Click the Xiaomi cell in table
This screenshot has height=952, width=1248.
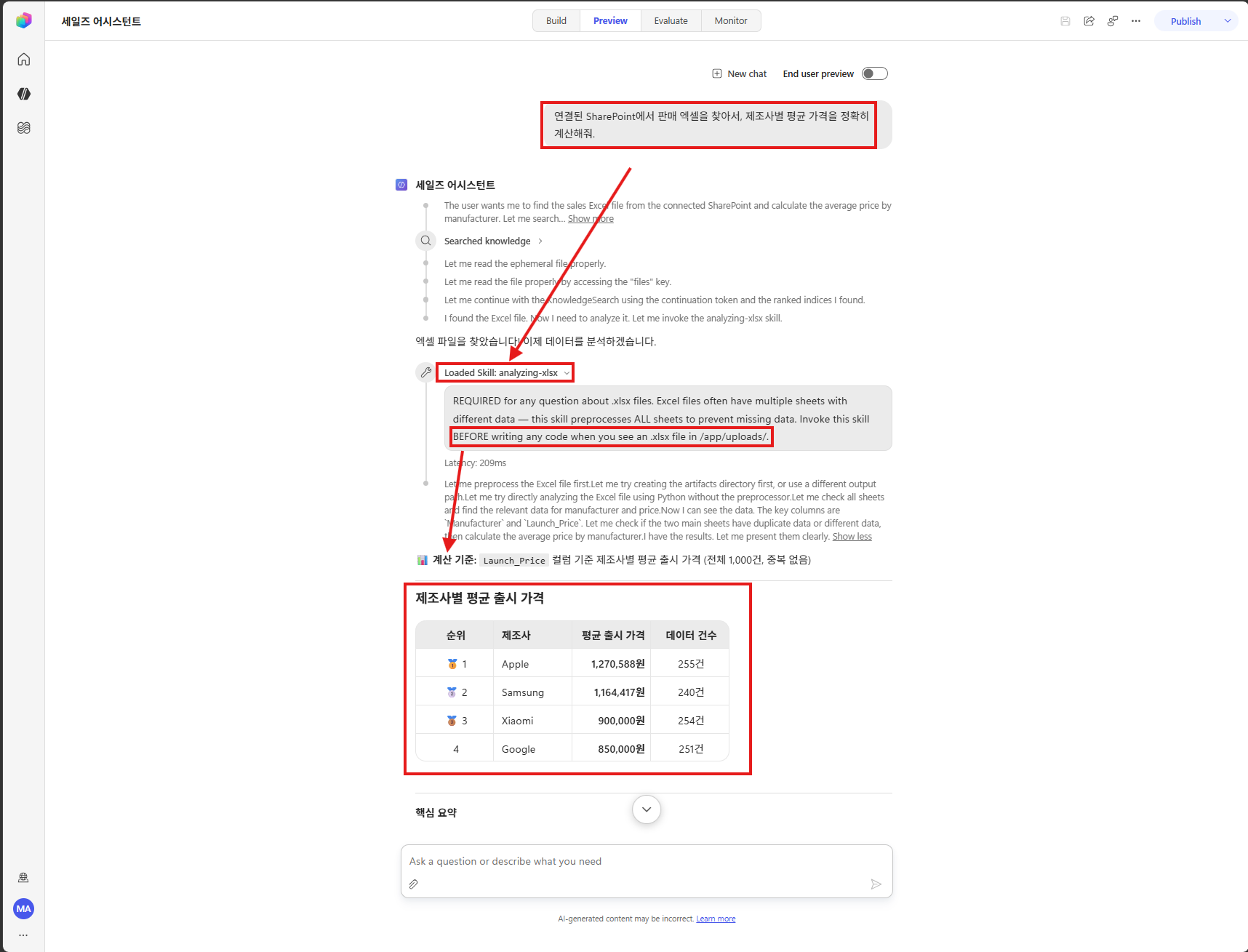point(532,721)
